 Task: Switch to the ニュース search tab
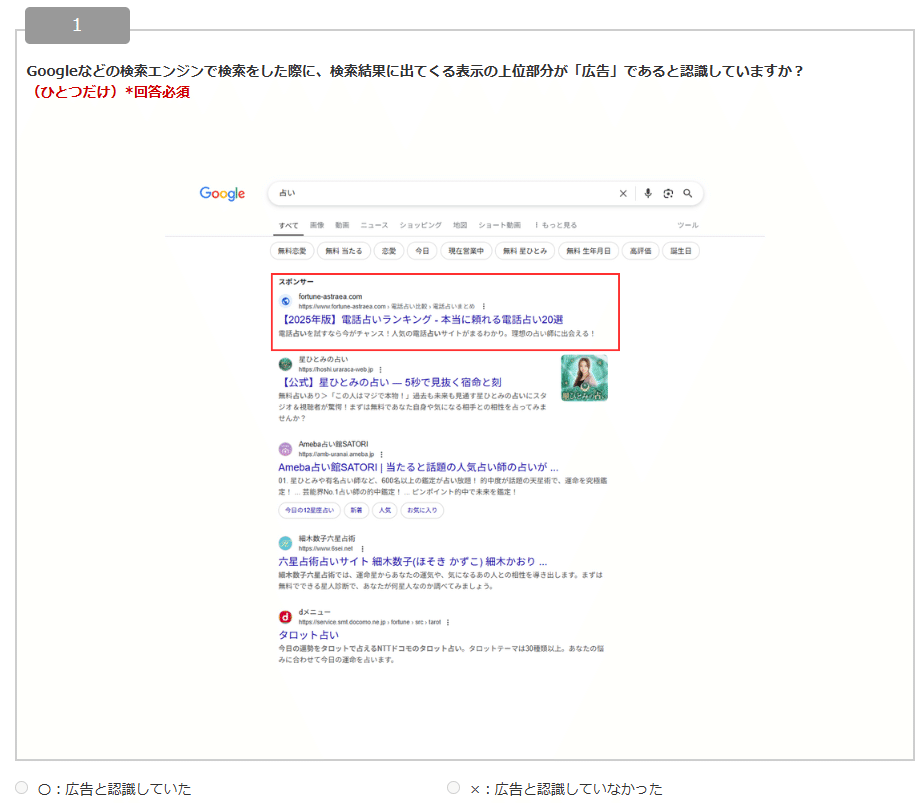tap(374, 225)
